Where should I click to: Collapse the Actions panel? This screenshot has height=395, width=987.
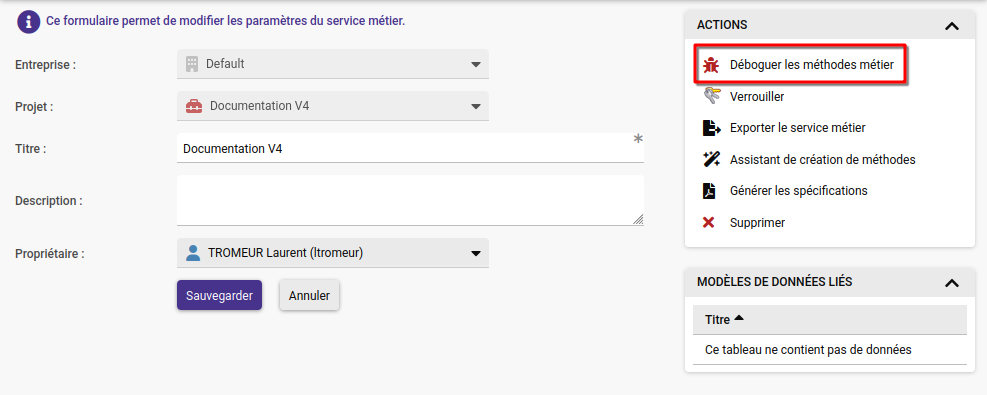(x=952, y=26)
